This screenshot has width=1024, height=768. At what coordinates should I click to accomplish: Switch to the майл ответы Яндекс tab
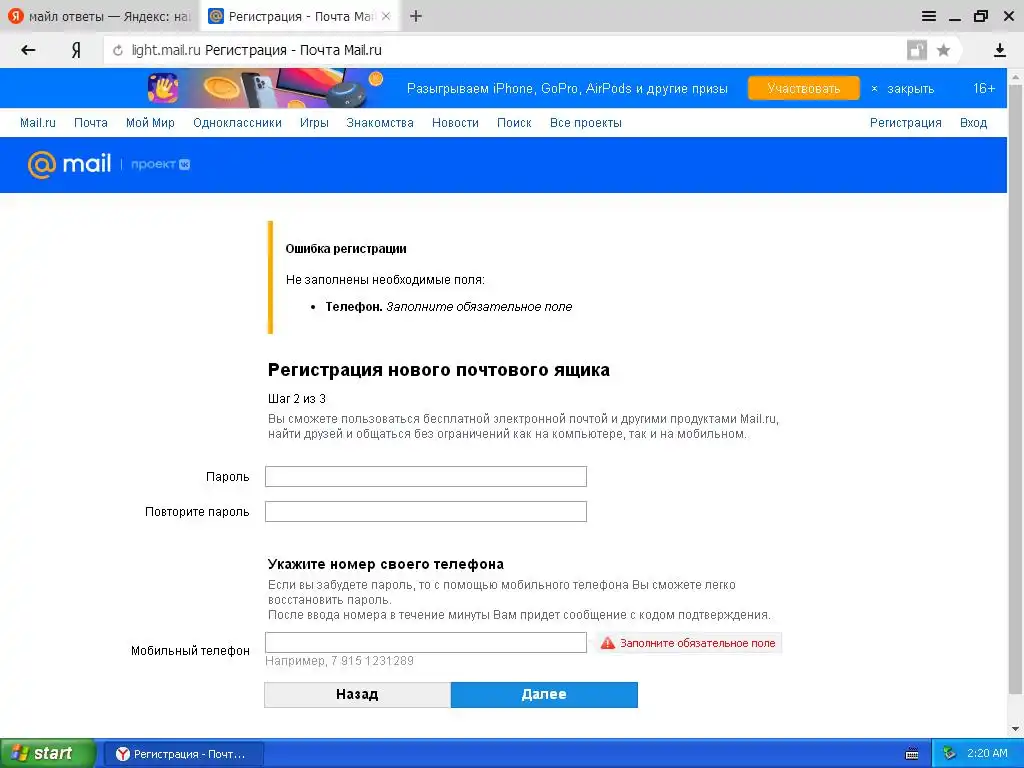101,16
